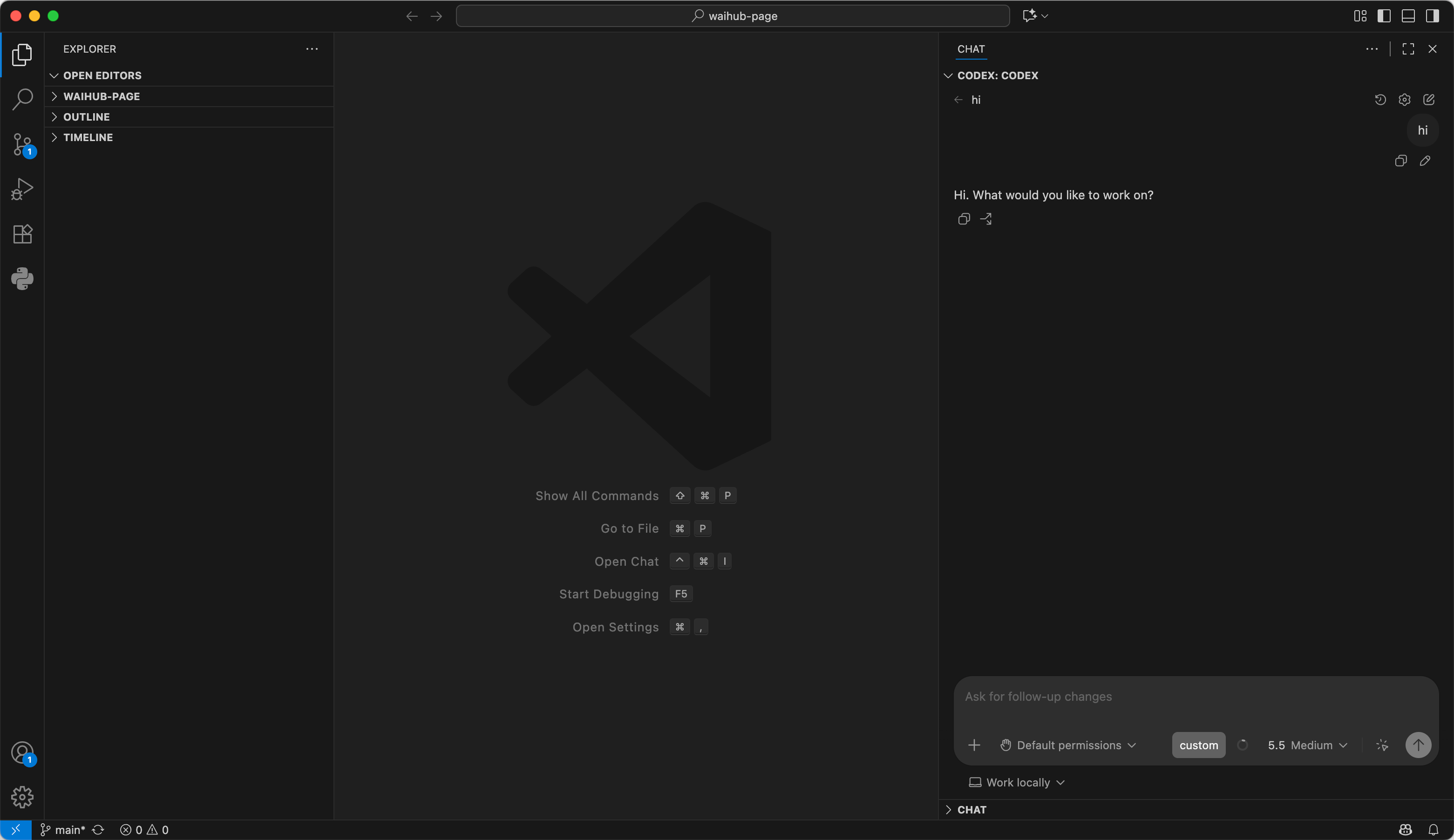The width and height of the screenshot is (1454, 840).
Task: Open the Search view in activity bar
Action: coord(22,99)
